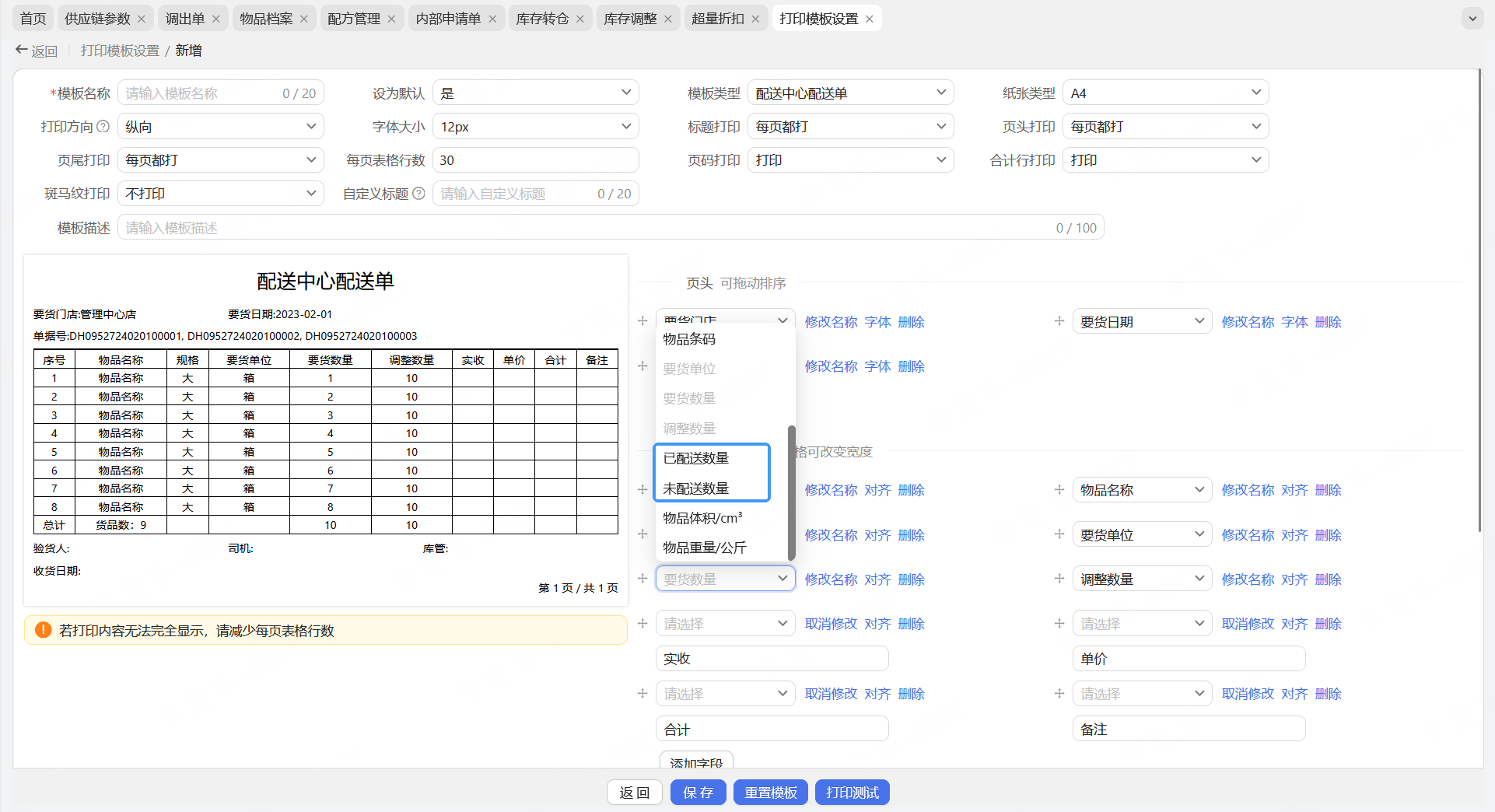Open the 页头打印 dropdown
The image size is (1495, 812).
[x=1165, y=126]
